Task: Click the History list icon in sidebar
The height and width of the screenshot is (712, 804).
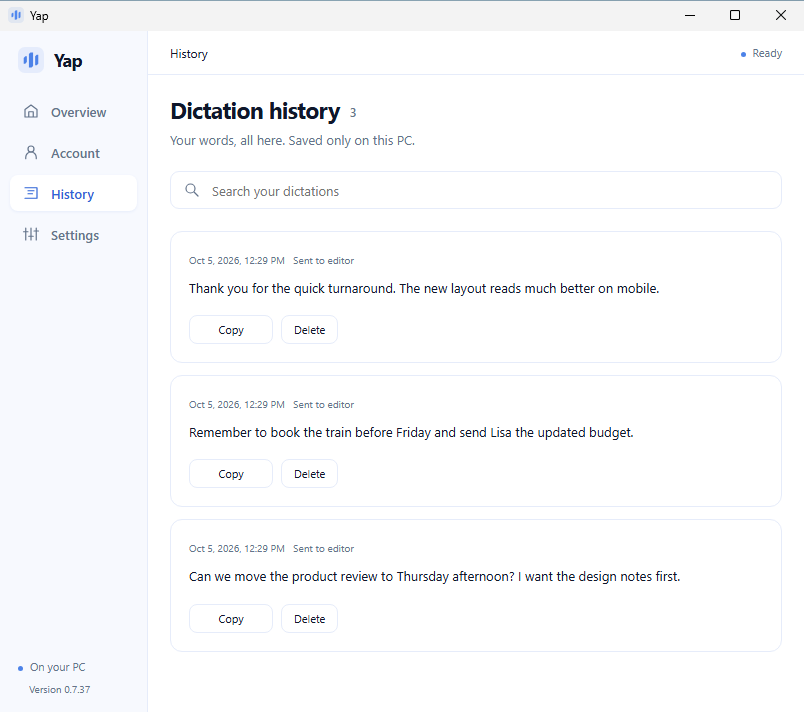Action: pyautogui.click(x=31, y=193)
